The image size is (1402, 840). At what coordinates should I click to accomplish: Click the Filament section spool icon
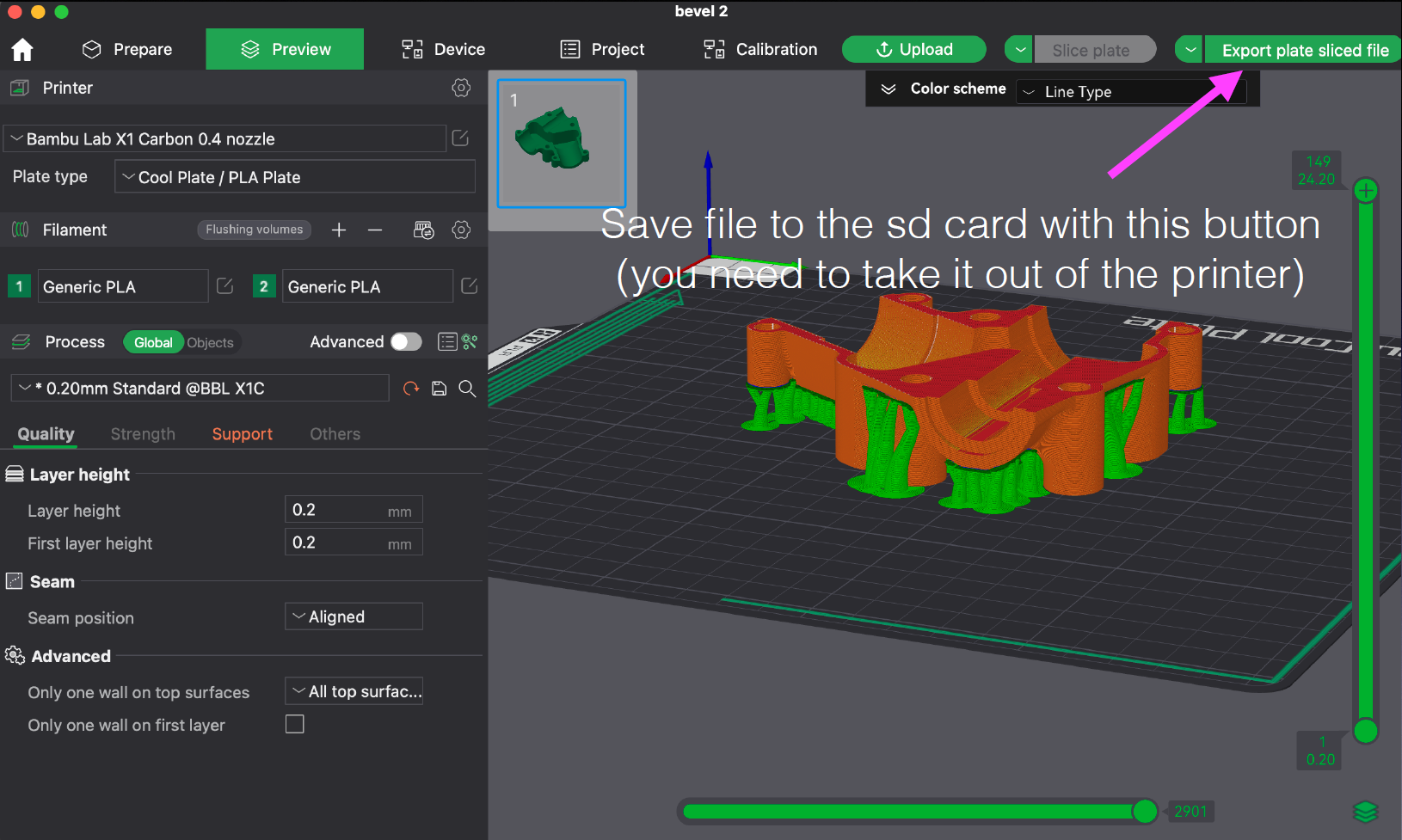click(x=21, y=230)
